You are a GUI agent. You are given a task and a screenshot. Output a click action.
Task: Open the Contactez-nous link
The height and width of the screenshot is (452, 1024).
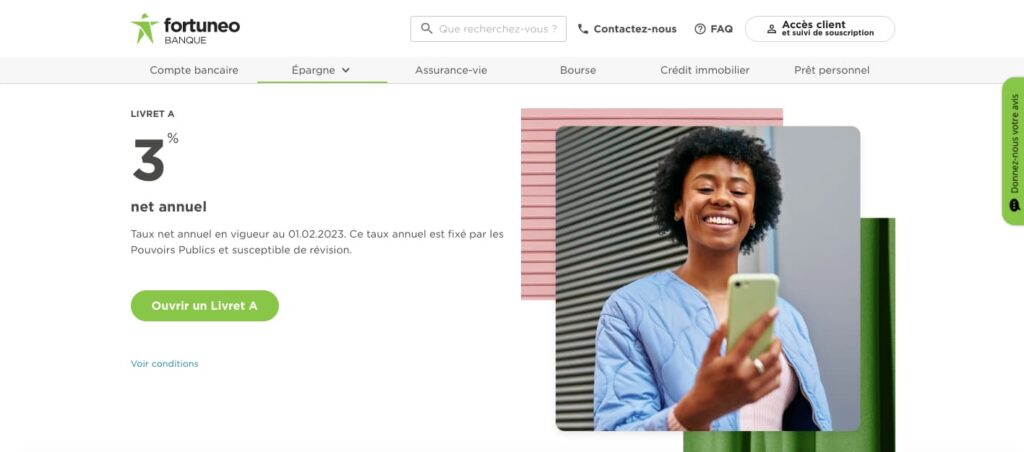[634, 29]
